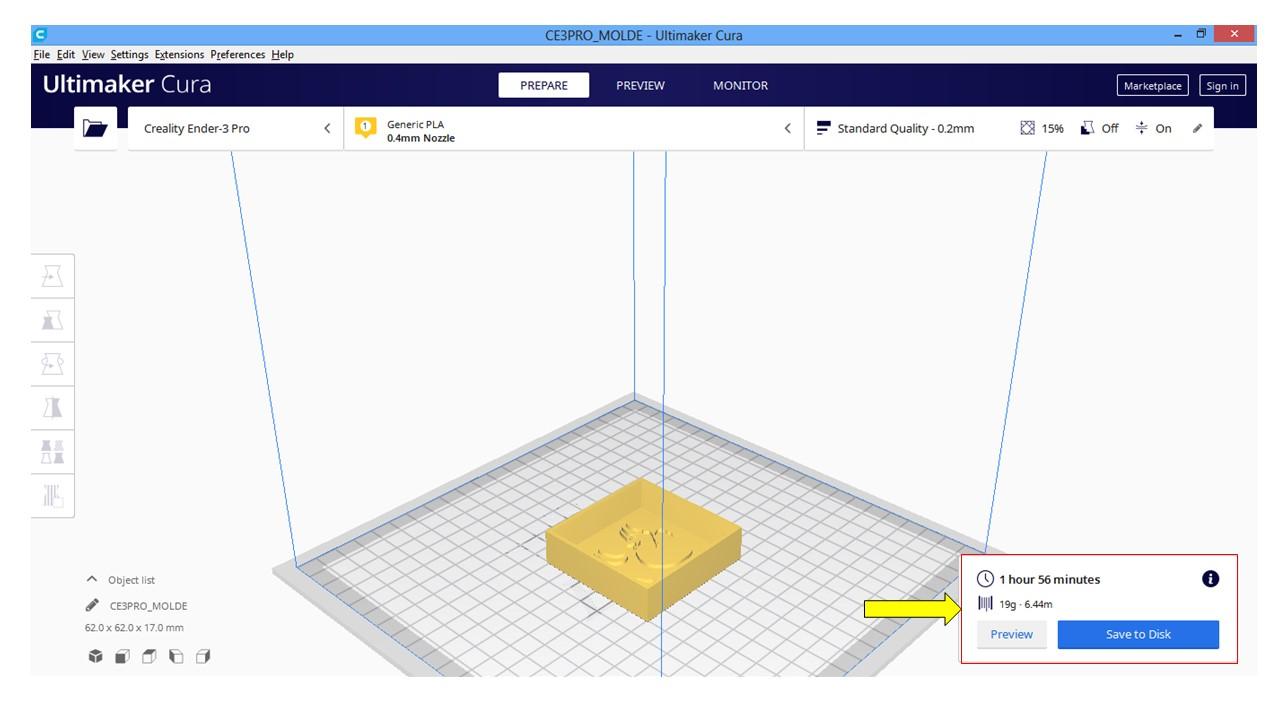Select the Move tool in left toolbar
This screenshot has width=1280, height=720.
click(52, 276)
